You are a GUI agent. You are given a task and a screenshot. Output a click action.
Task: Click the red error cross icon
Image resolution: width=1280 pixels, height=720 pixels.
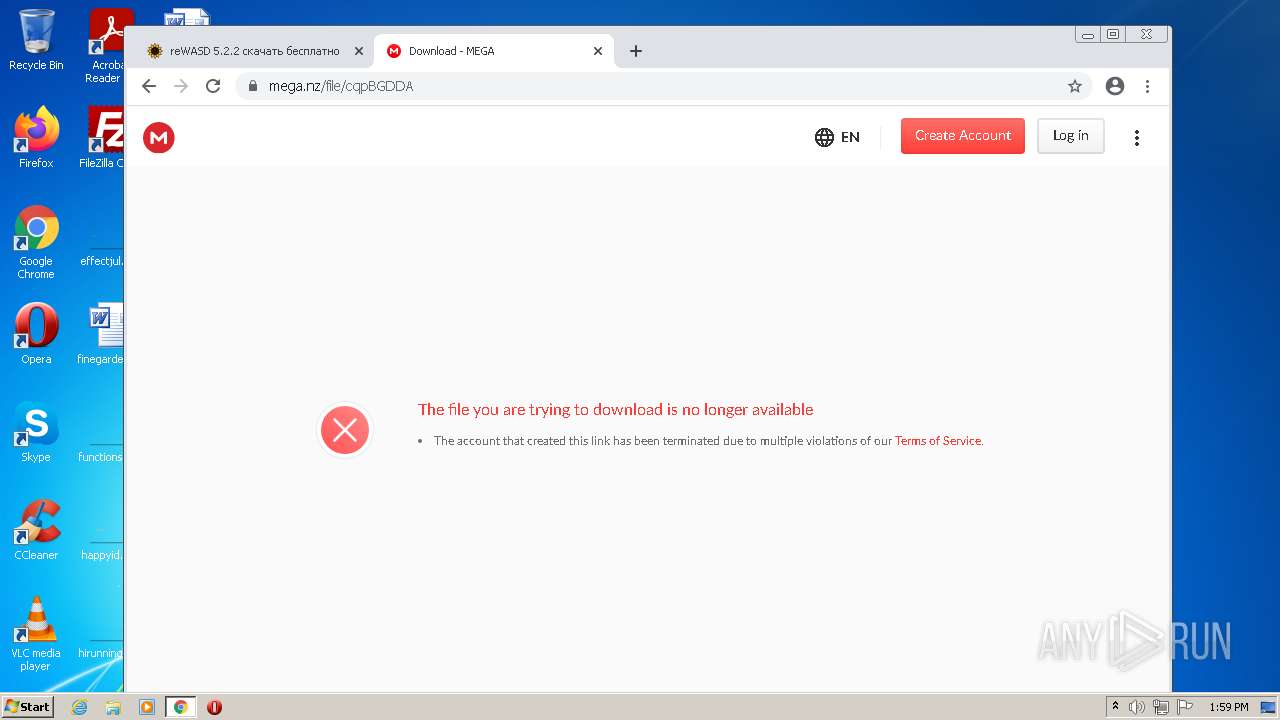pos(345,430)
